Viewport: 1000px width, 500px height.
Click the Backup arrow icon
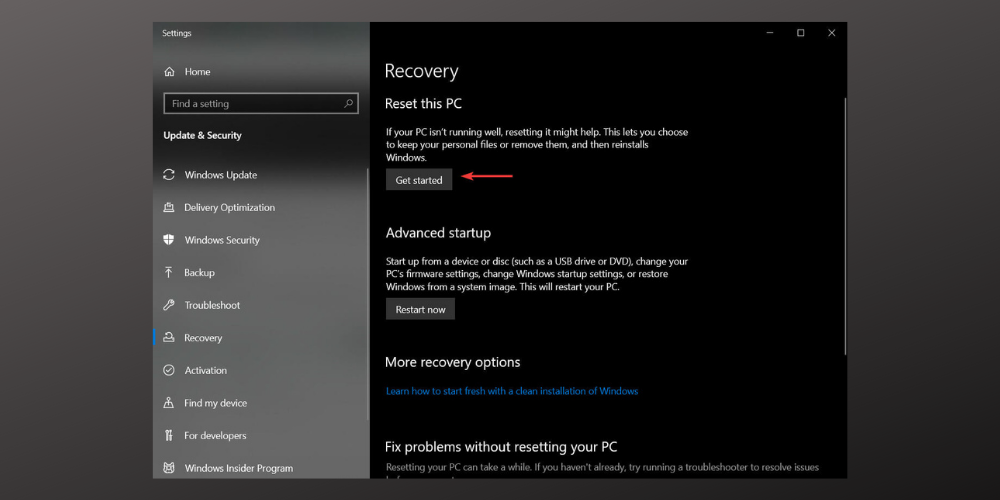tap(168, 273)
